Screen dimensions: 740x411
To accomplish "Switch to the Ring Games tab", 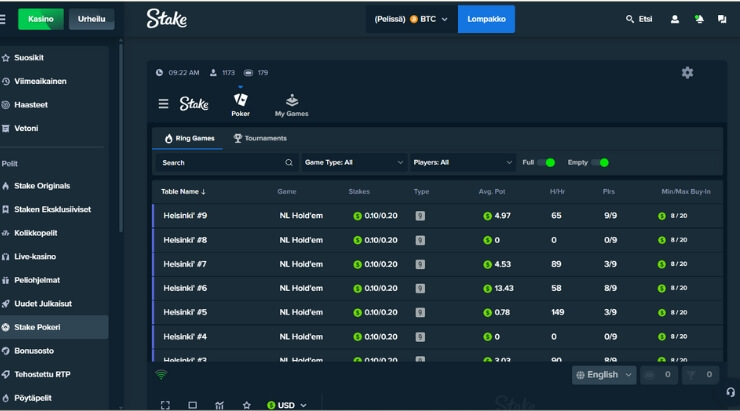I will pyautogui.click(x=189, y=138).
